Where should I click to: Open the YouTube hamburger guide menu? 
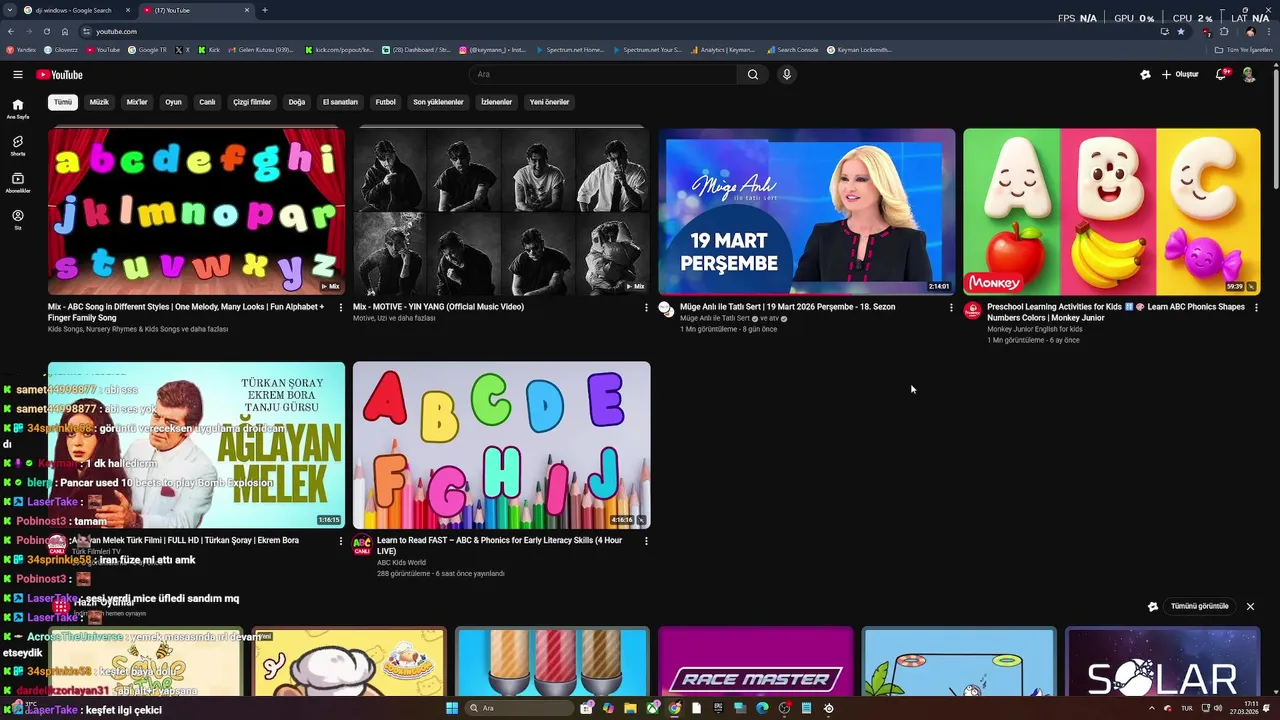coord(18,74)
